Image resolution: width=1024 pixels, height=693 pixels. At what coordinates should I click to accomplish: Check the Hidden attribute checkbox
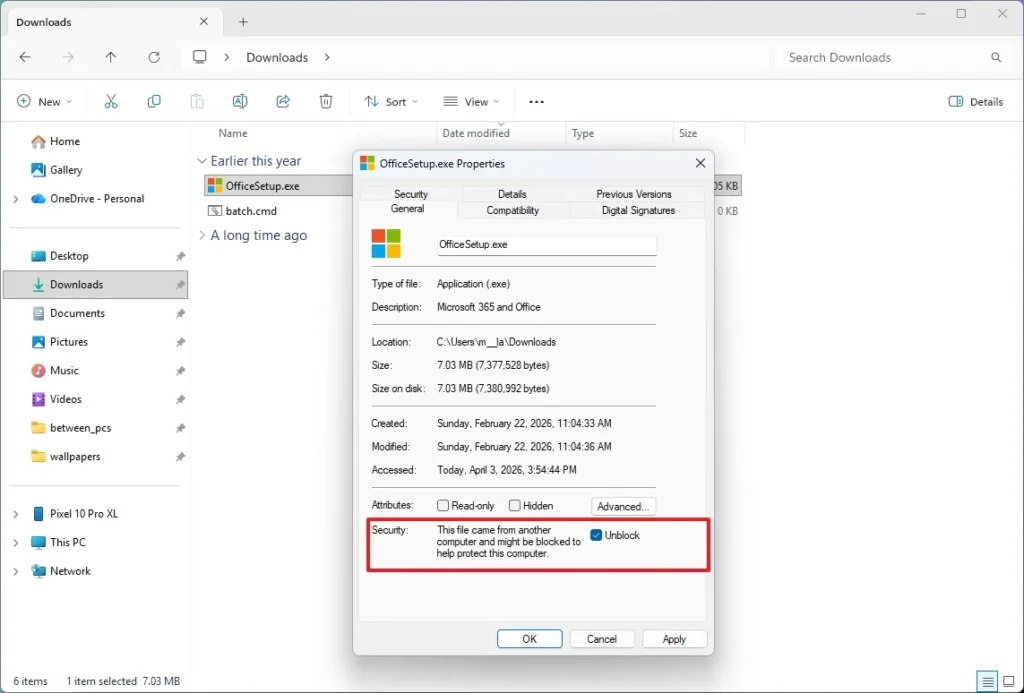click(x=515, y=505)
